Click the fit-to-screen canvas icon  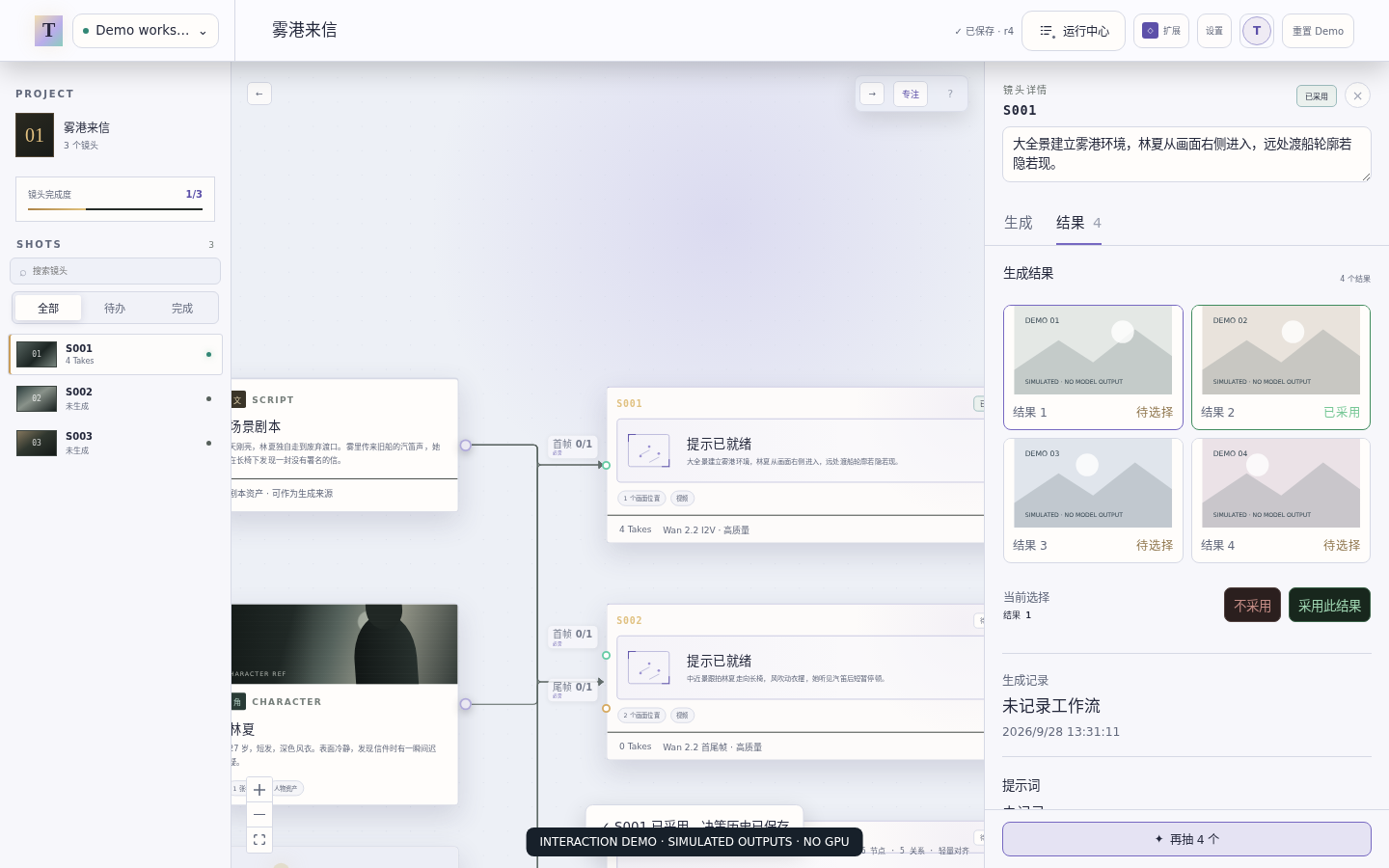(259, 840)
